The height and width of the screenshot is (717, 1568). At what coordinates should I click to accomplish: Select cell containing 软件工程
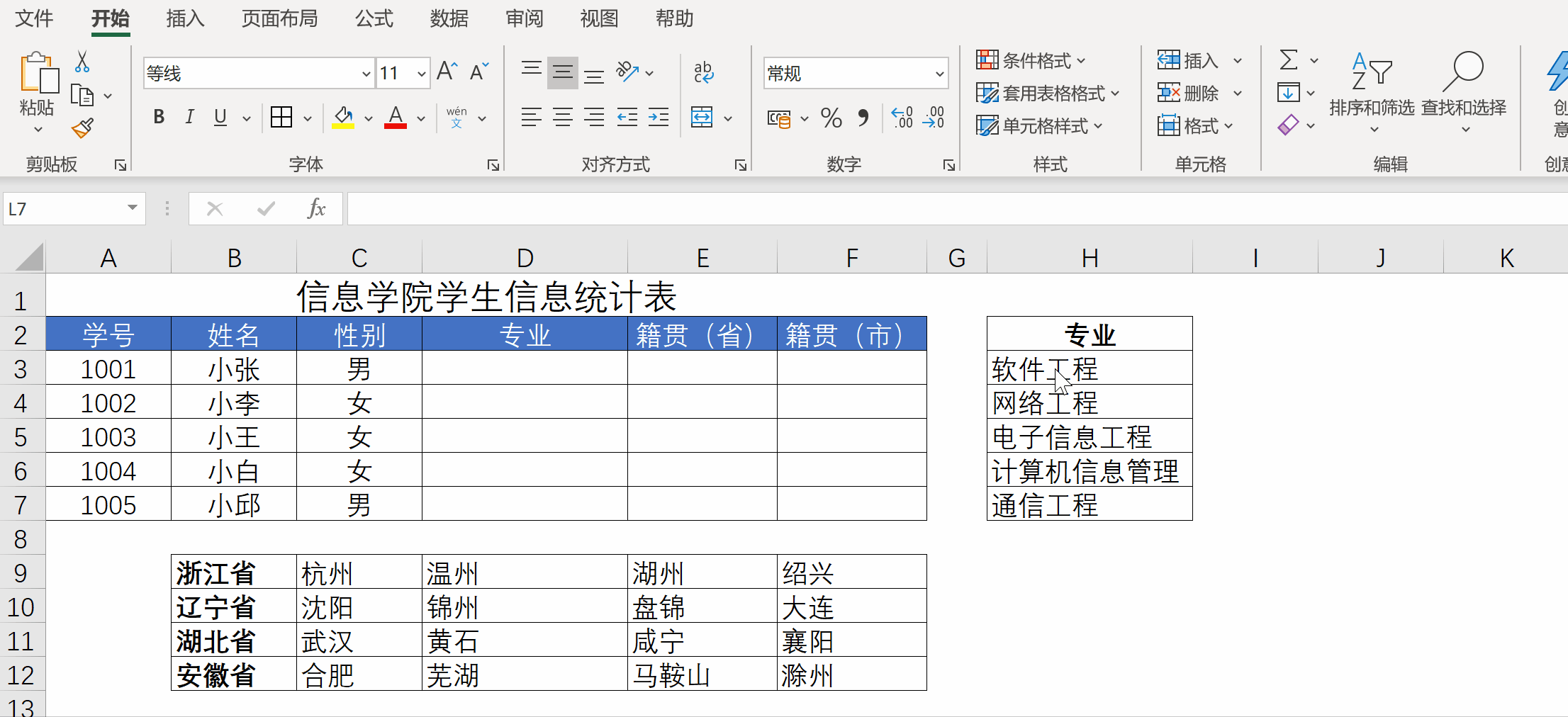[1090, 368]
